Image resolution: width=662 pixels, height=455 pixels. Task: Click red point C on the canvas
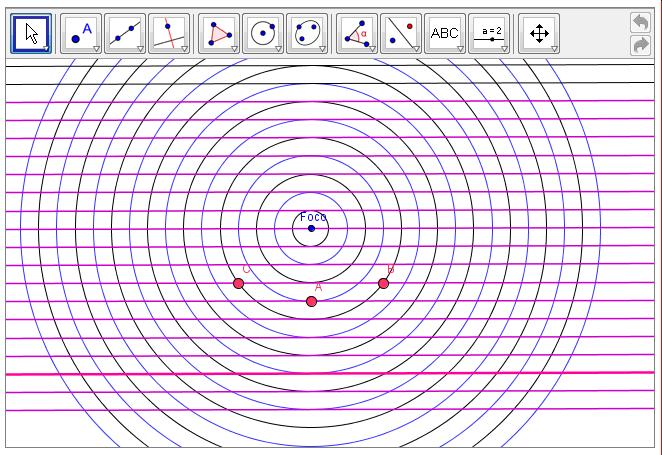(x=238, y=284)
